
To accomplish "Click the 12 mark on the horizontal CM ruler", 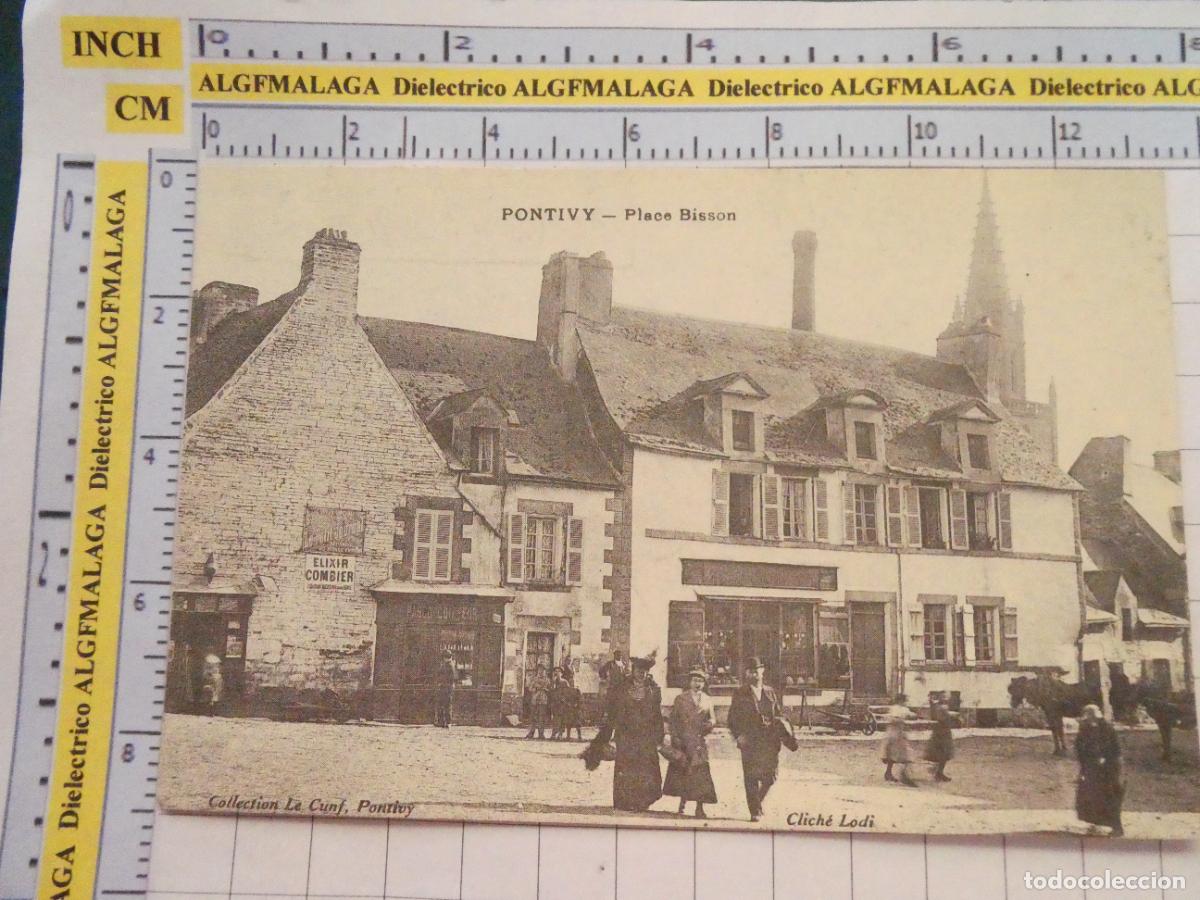I will click(1069, 131).
